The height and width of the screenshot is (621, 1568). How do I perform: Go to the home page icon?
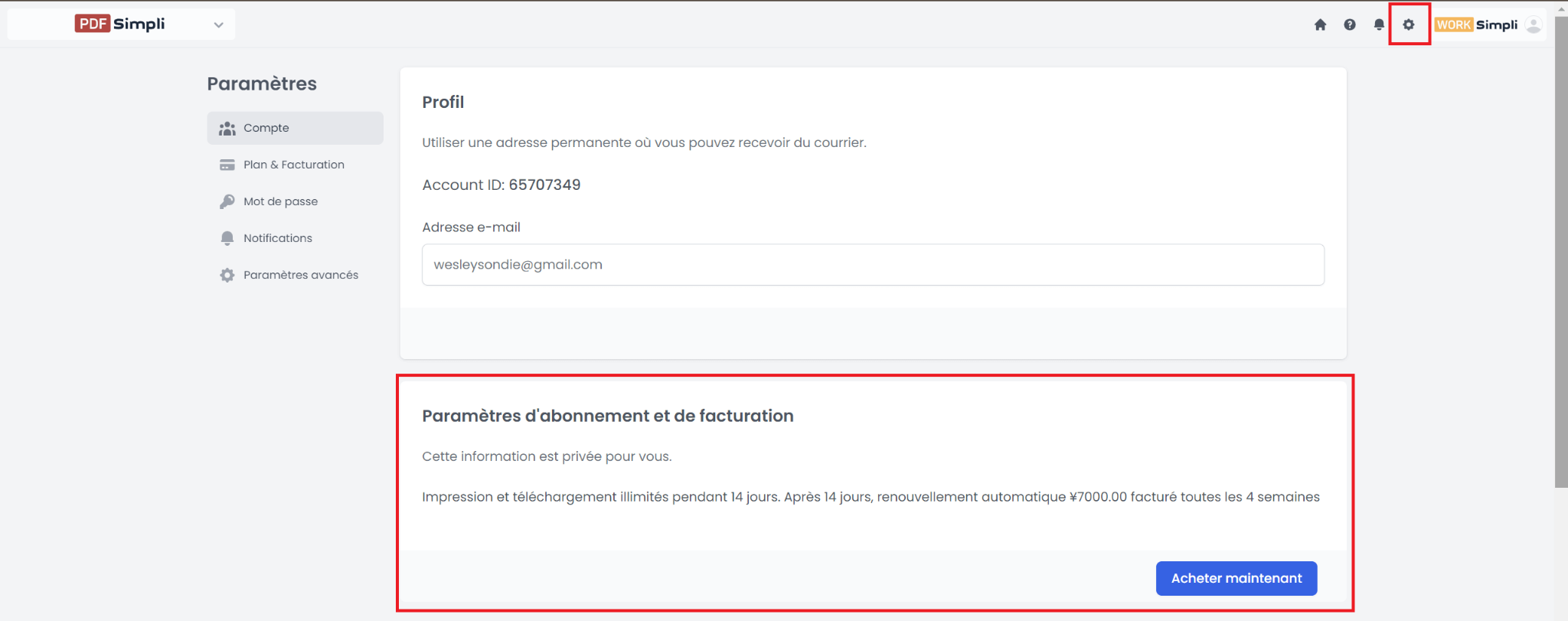pos(1320,25)
